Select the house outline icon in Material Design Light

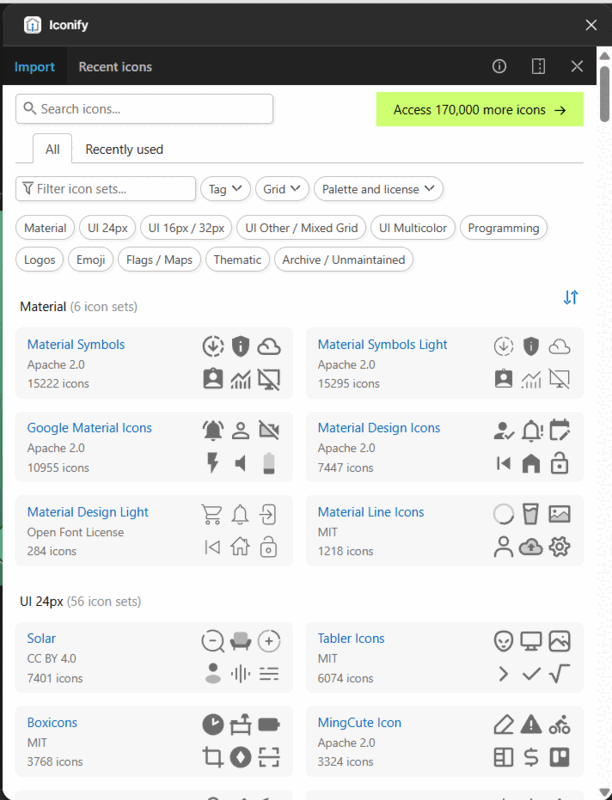(x=240, y=547)
